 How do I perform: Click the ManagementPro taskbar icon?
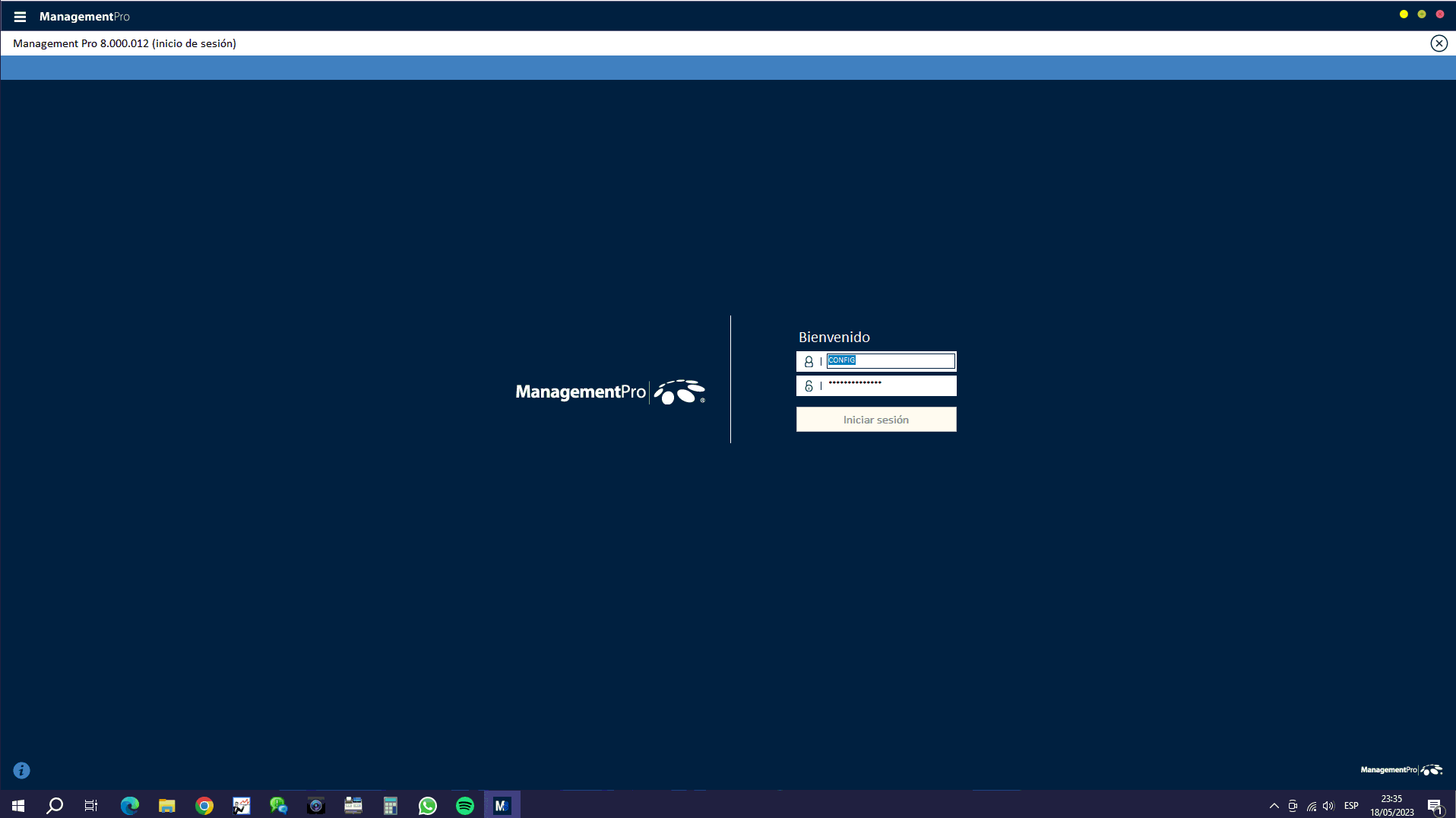(x=502, y=806)
